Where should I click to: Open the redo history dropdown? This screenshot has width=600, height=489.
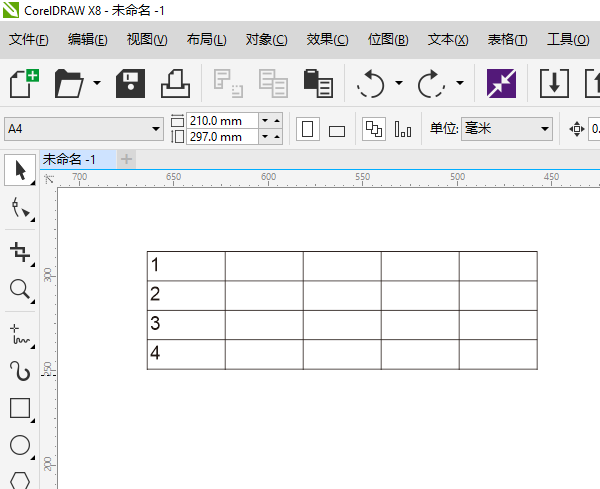click(460, 83)
